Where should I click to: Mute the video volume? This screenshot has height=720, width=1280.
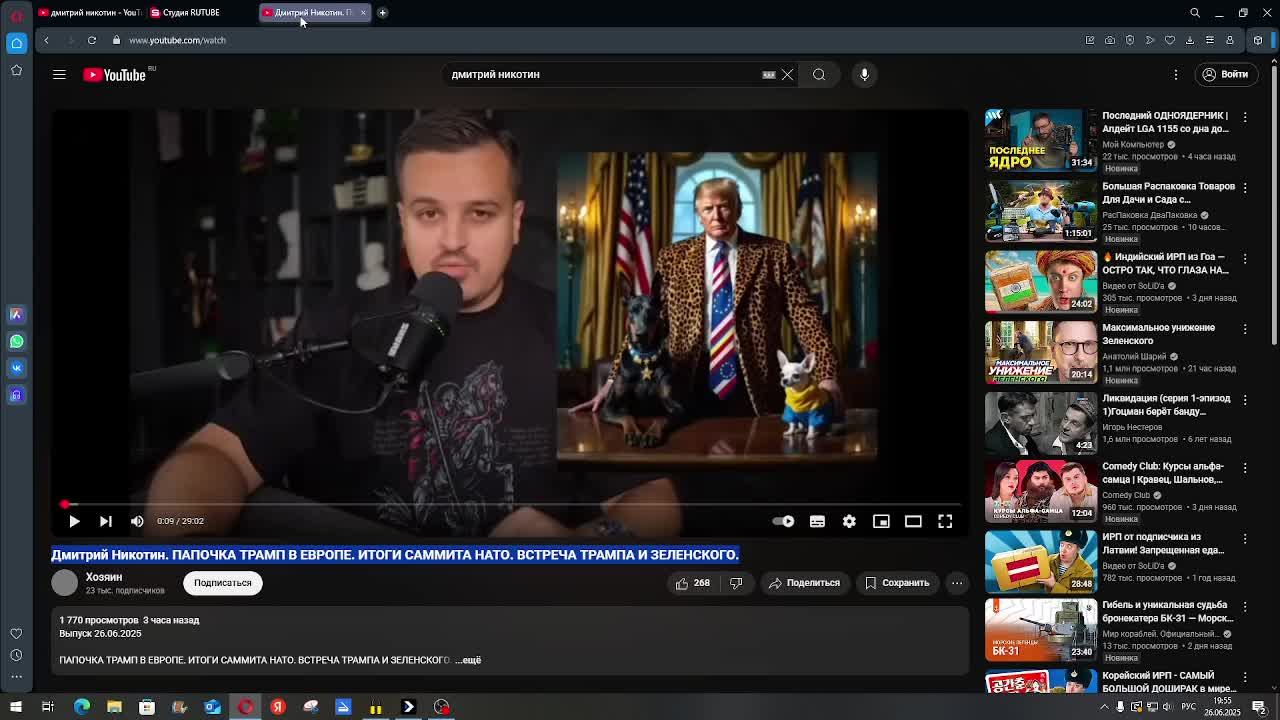(137, 521)
